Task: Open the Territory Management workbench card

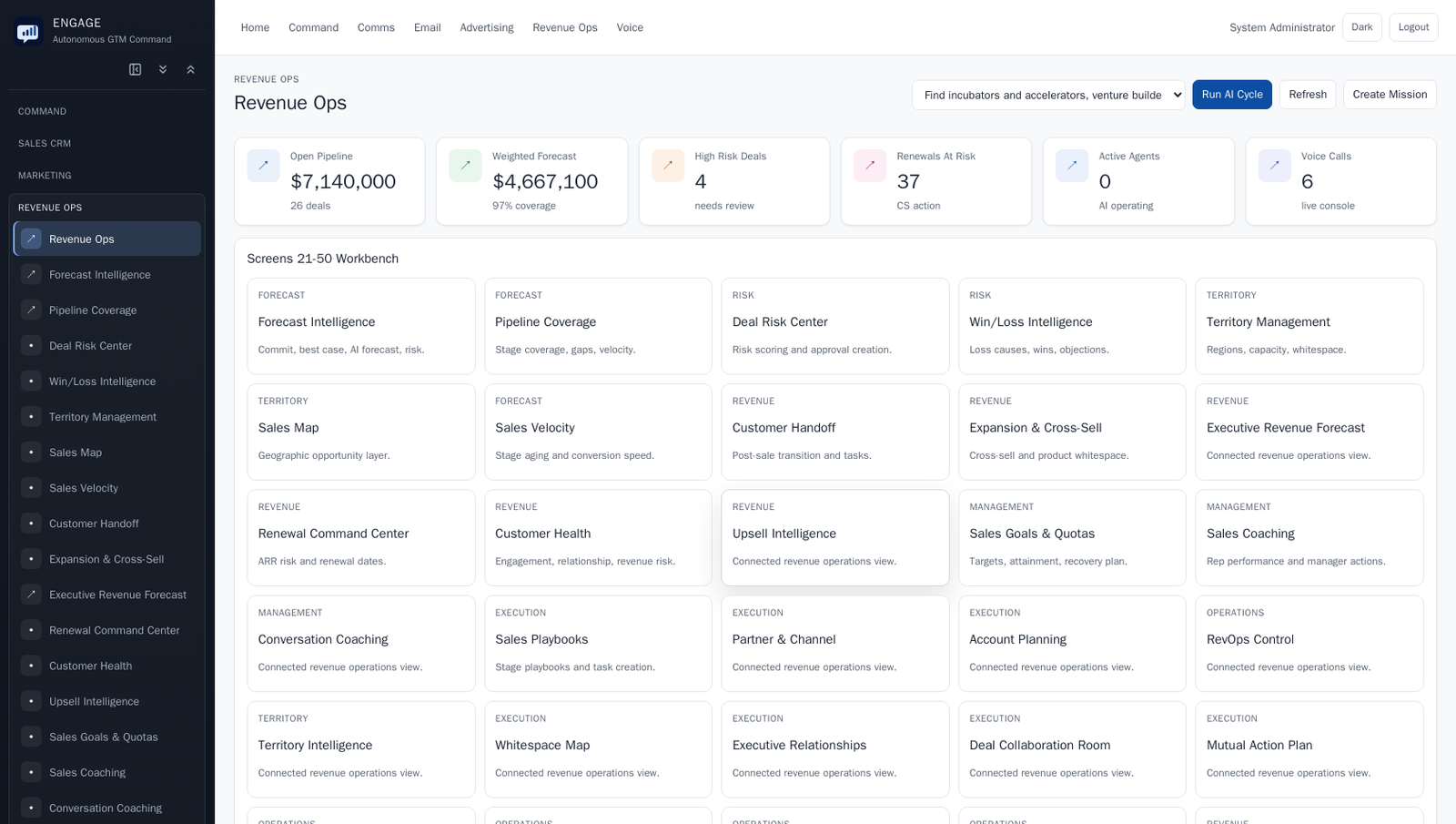Action: tap(1309, 326)
